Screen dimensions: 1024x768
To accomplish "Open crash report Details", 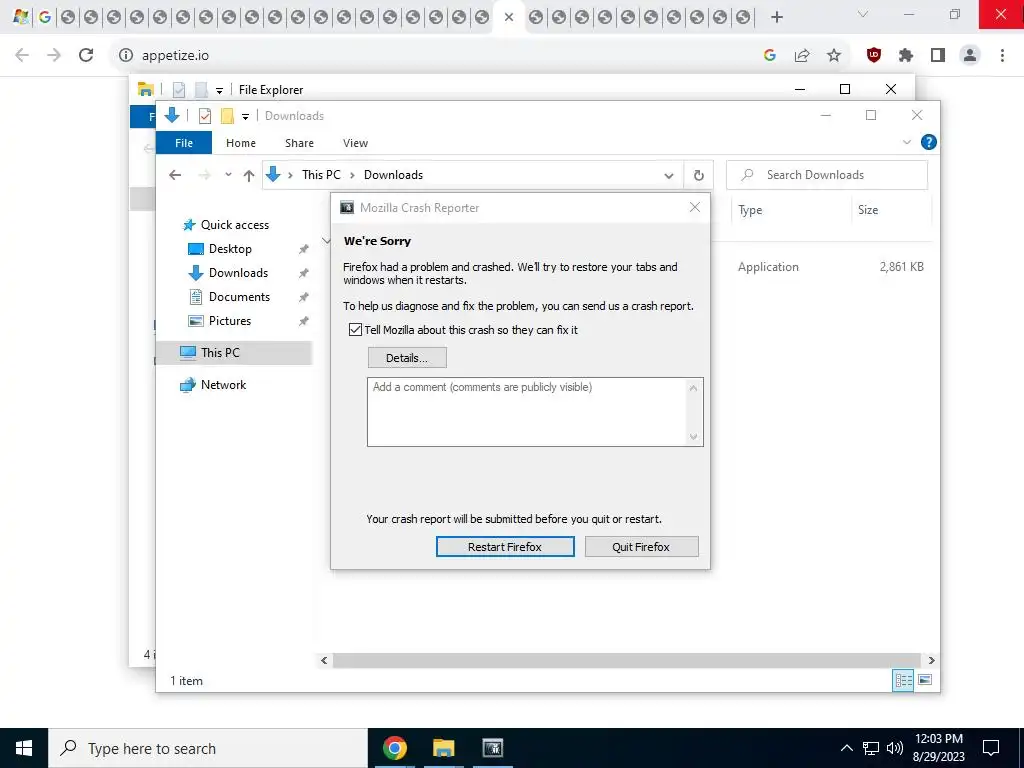I will tap(407, 358).
